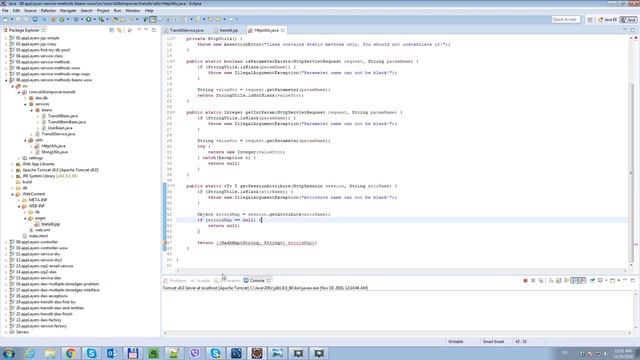Open the Run menu
The width and height of the screenshot is (640, 360).
point(117,11)
